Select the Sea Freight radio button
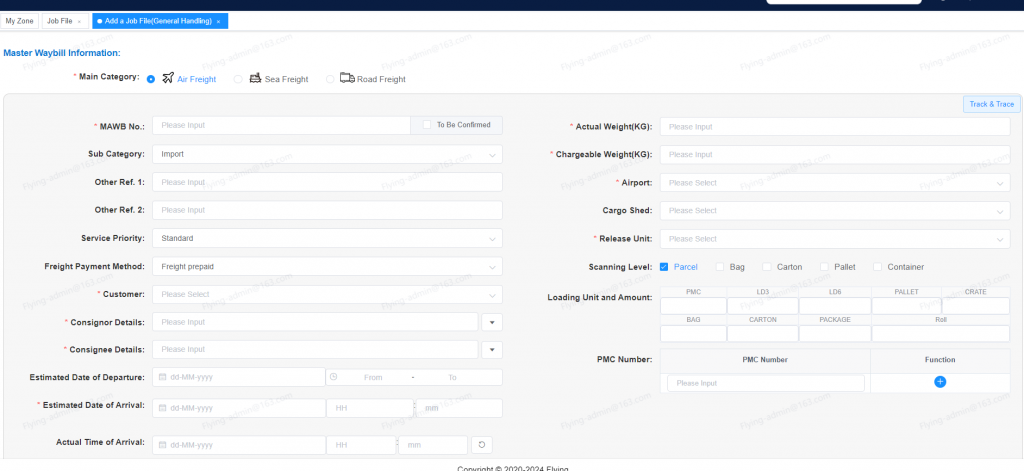Screen dimensions: 1024x471 tap(238, 79)
